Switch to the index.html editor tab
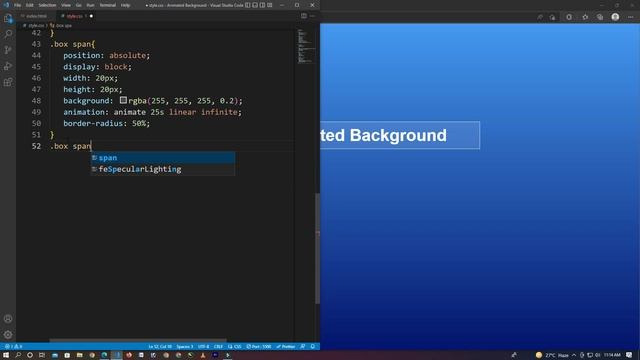Image resolution: width=640 pixels, height=360 pixels. point(36,16)
